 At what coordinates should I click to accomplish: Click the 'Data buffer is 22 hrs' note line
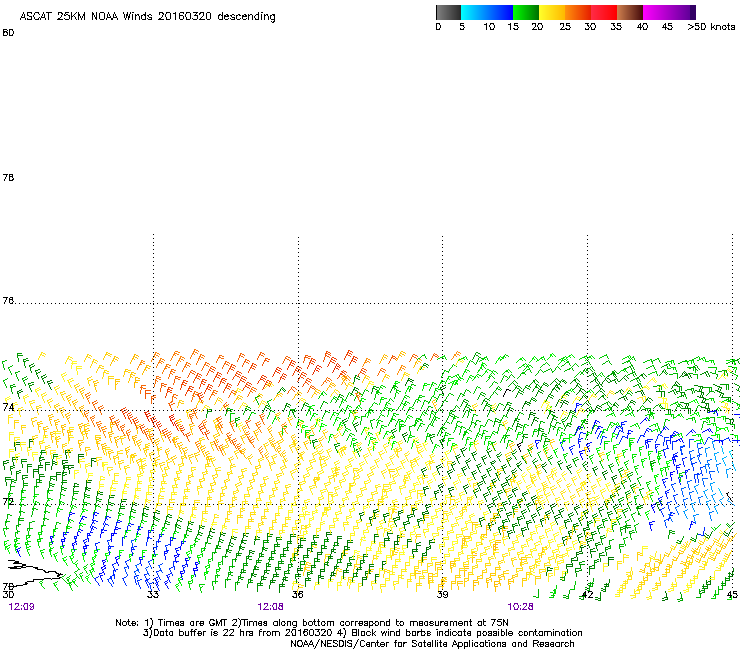point(362,633)
